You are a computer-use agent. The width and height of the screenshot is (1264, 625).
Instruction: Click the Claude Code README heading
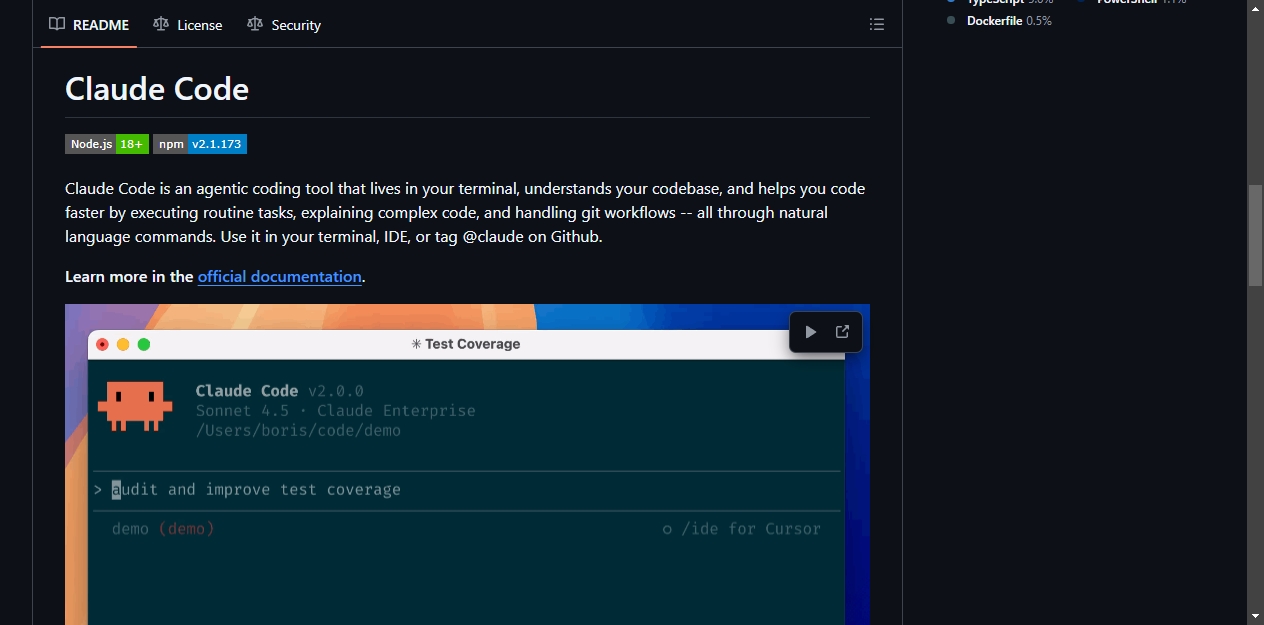(x=157, y=89)
